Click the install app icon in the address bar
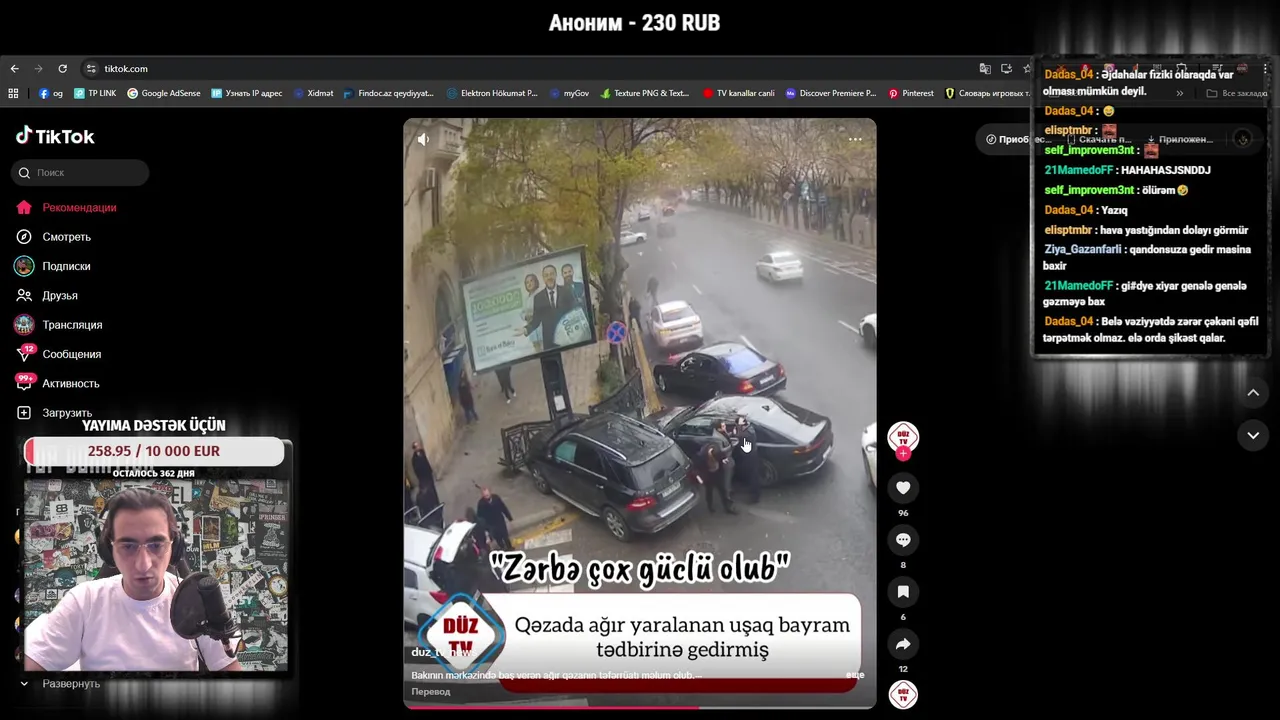This screenshot has width=1280, height=720. click(x=1006, y=68)
